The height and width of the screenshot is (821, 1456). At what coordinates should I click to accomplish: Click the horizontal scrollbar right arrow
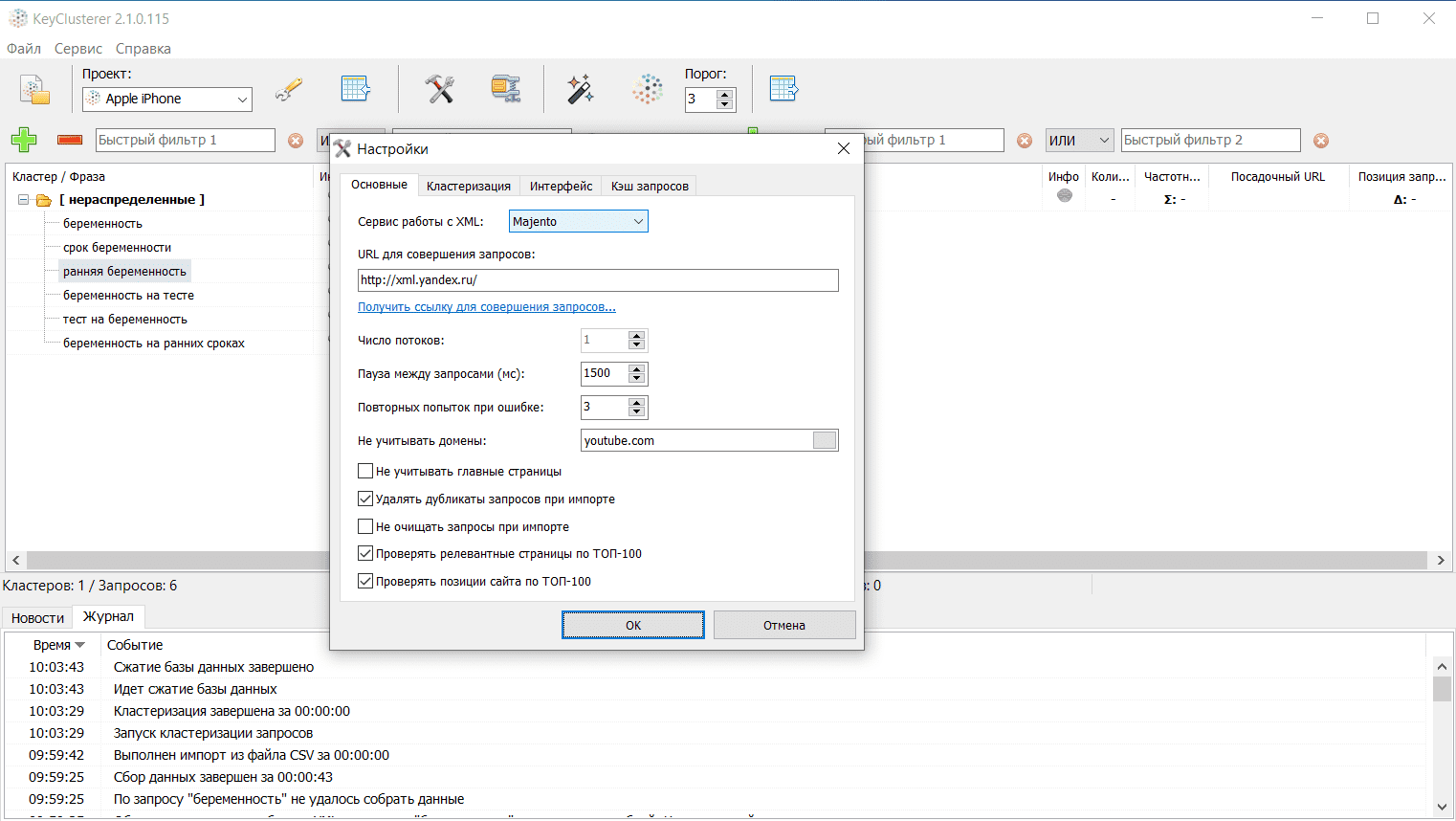pos(1441,560)
